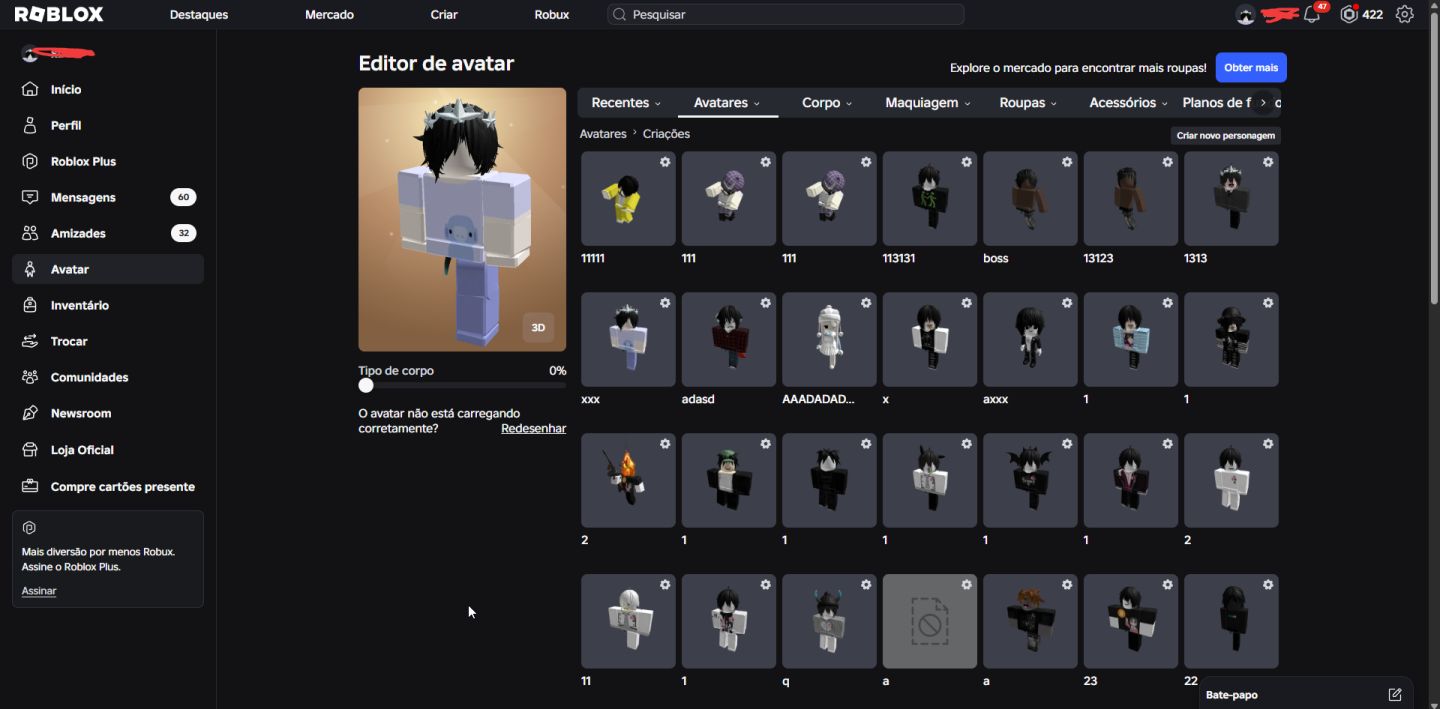Click Criar novo personagem button
The width and height of the screenshot is (1440, 709).
click(1226, 135)
